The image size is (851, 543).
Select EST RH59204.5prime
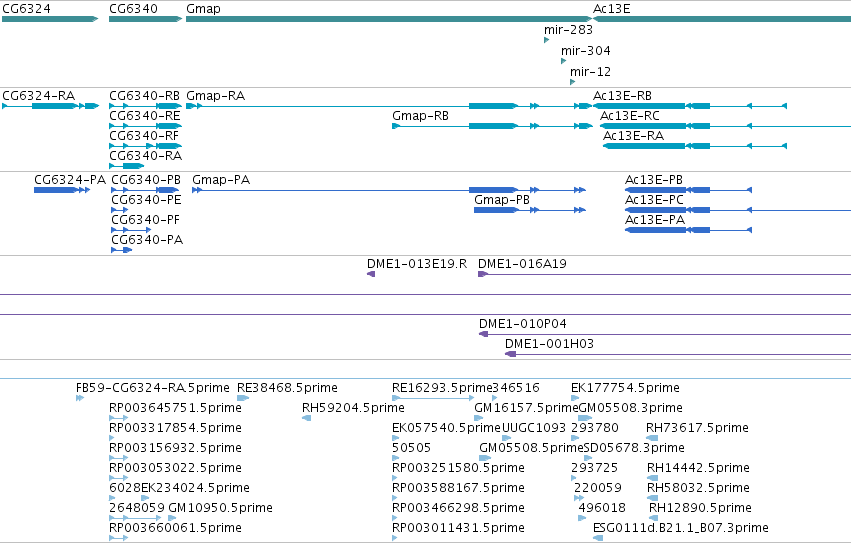pyautogui.click(x=353, y=408)
